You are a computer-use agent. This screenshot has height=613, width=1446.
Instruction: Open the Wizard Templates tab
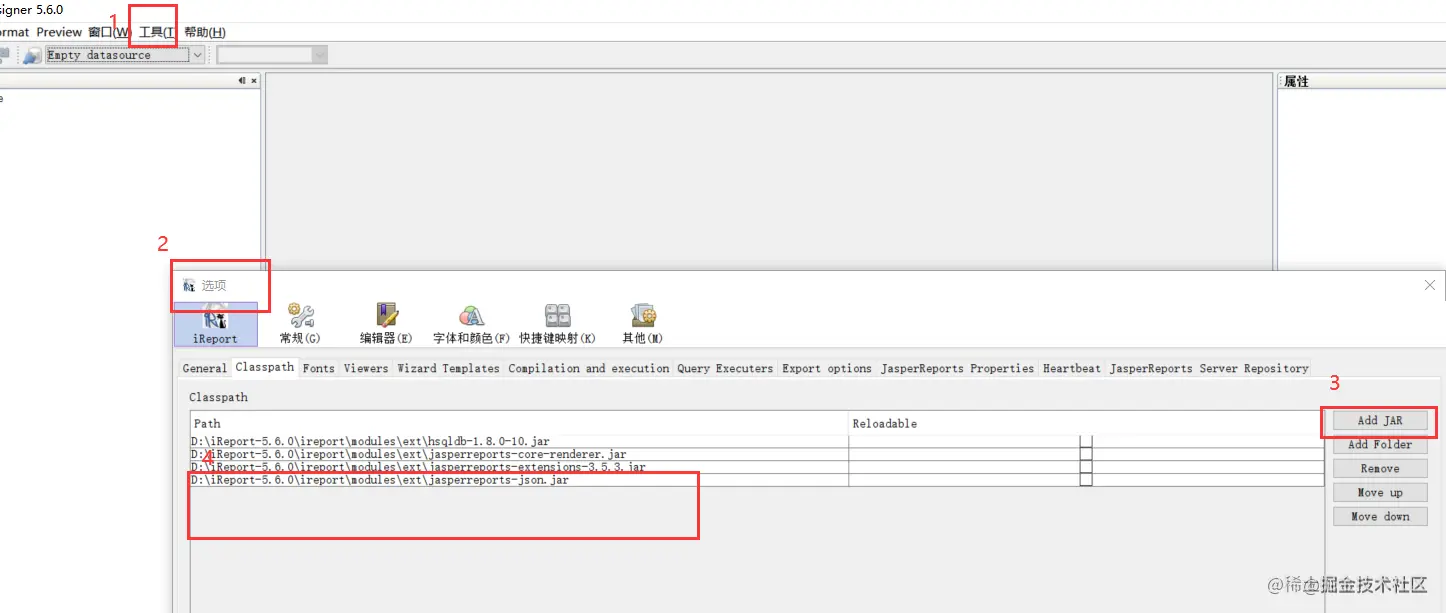click(x=448, y=369)
